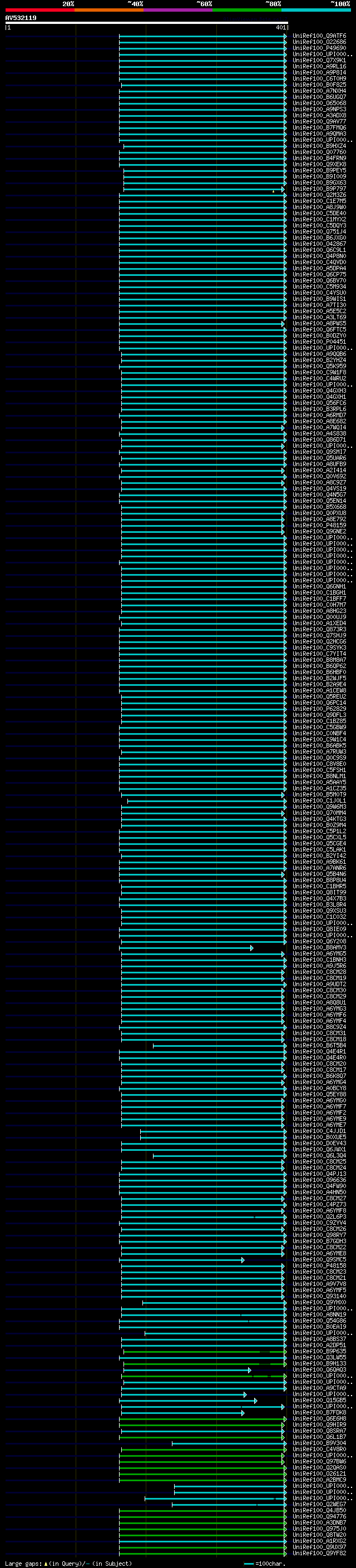The height and width of the screenshot is (1568, 356).
Task: Open the UniRef100_A8J9W0 entry
Action: 319,207
